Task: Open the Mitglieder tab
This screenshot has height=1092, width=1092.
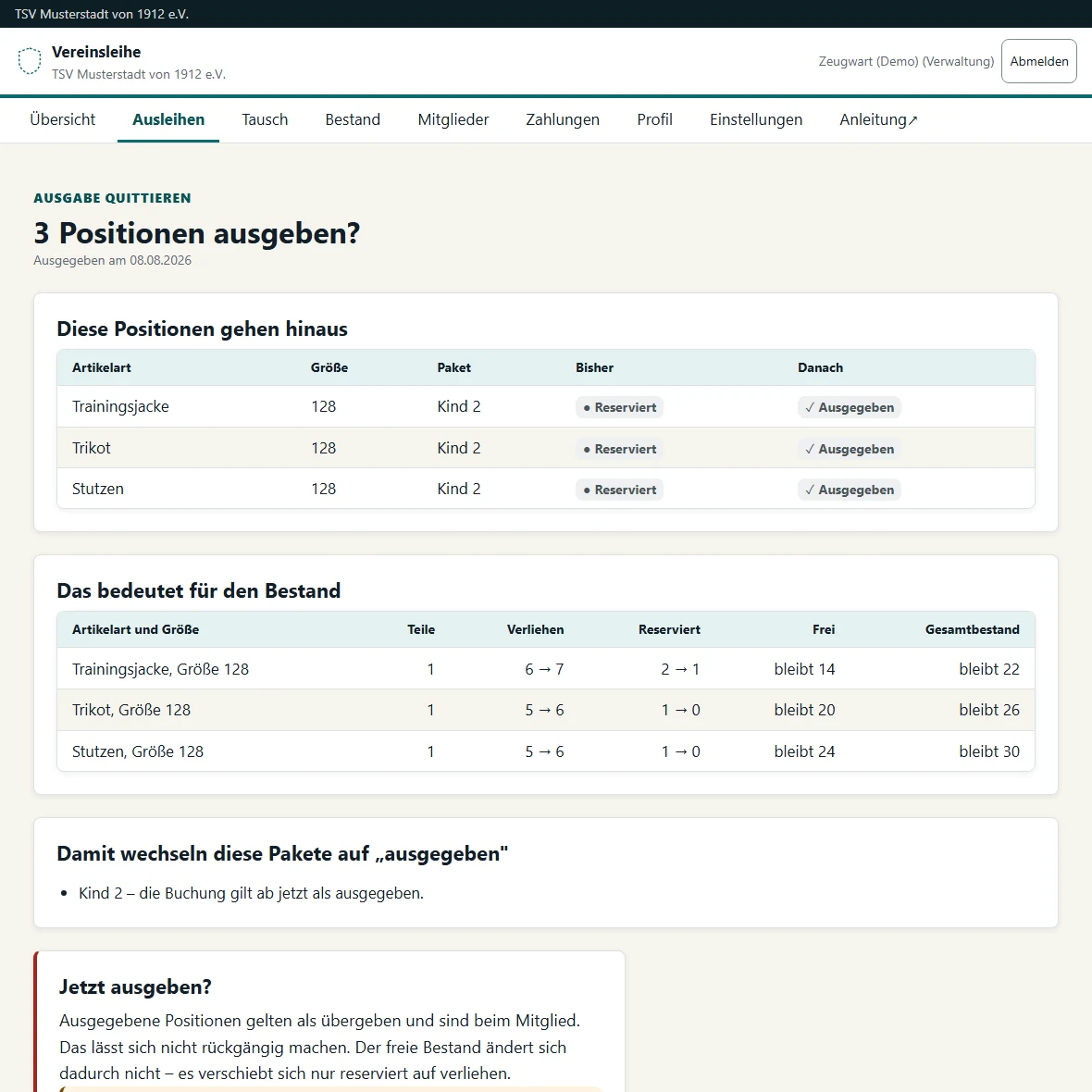Action: 453,119
